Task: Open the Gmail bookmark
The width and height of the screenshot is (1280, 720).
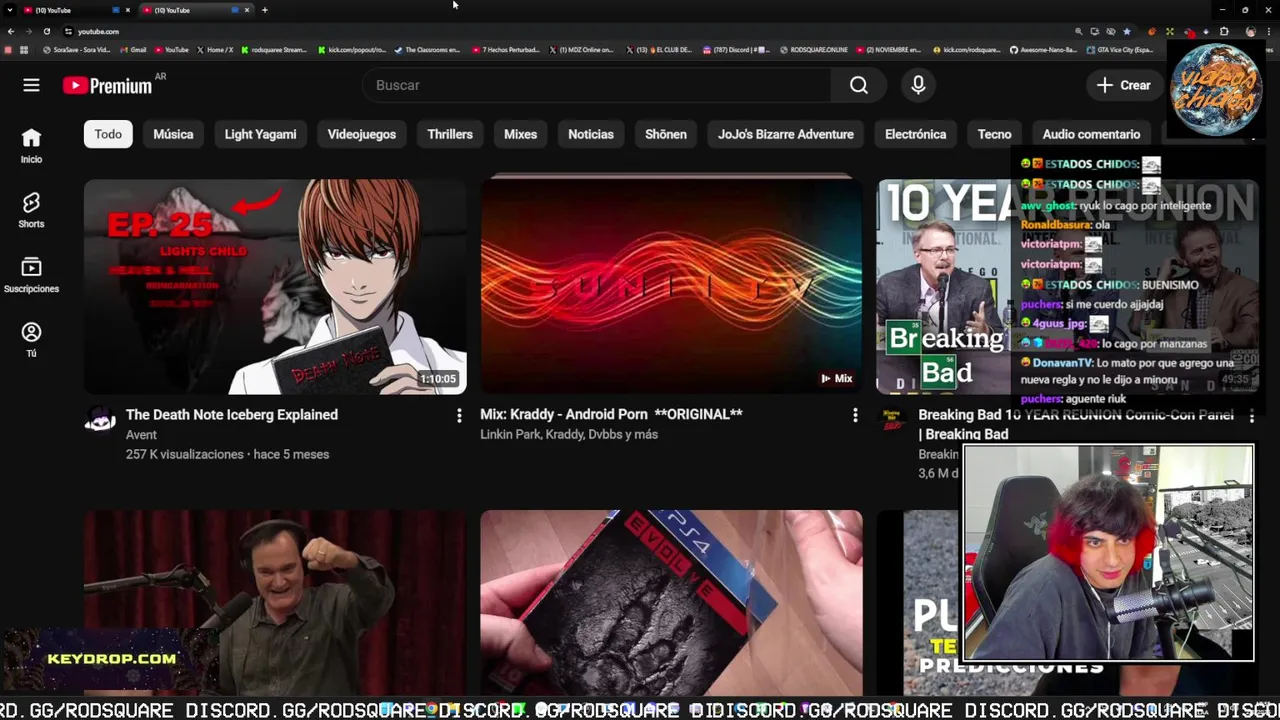Action: tap(134, 49)
